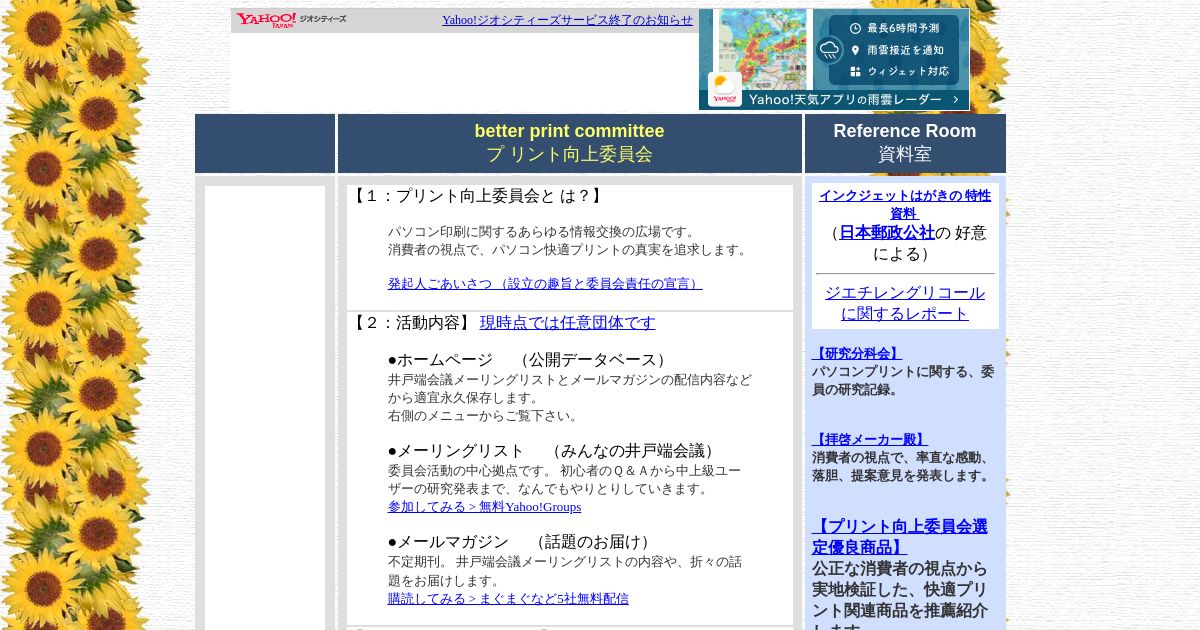Screen dimensions: 1200x630
Task: Open the 【拝啓メーカー殿】 link
Action: 870,440
